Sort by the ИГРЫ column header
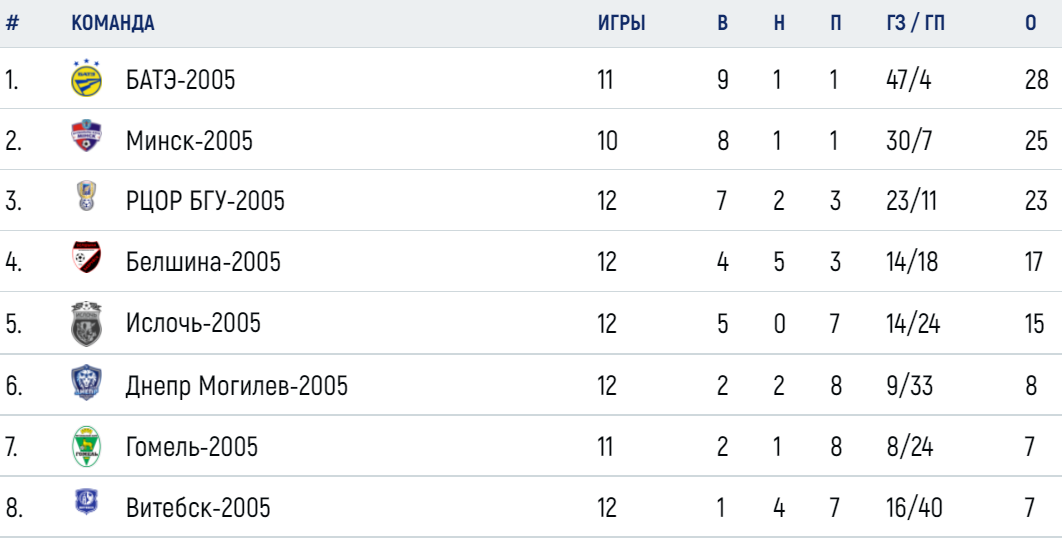Image resolution: width=1062 pixels, height=547 pixels. [621, 23]
